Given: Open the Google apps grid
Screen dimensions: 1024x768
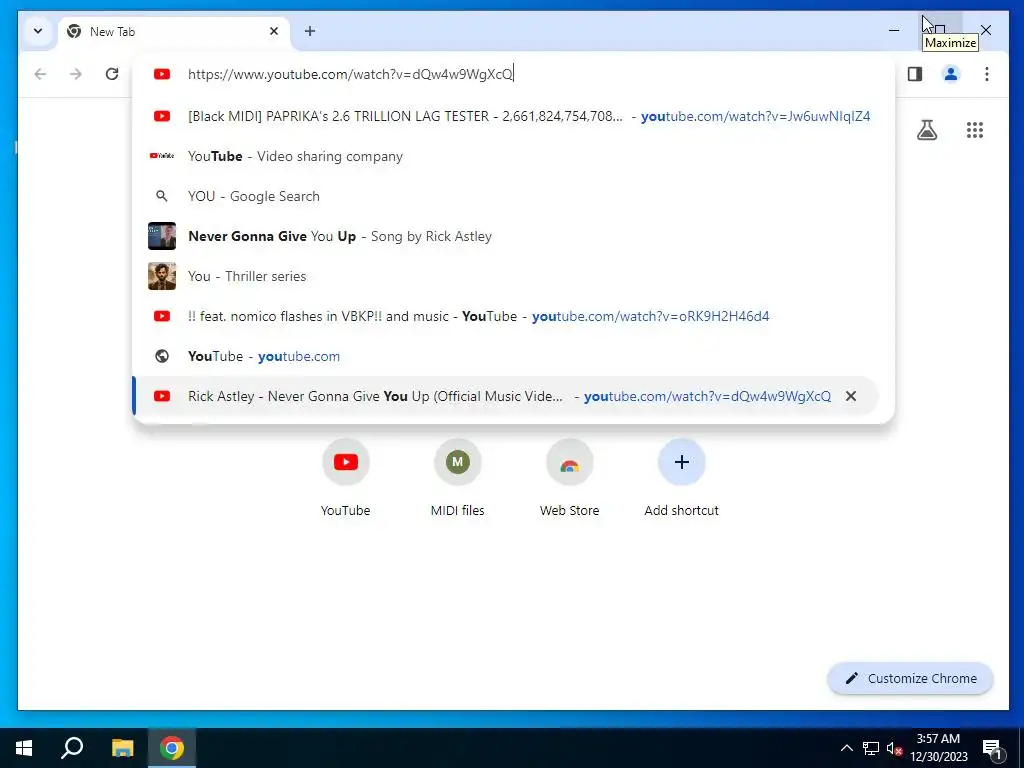Looking at the screenshot, I should [x=974, y=130].
